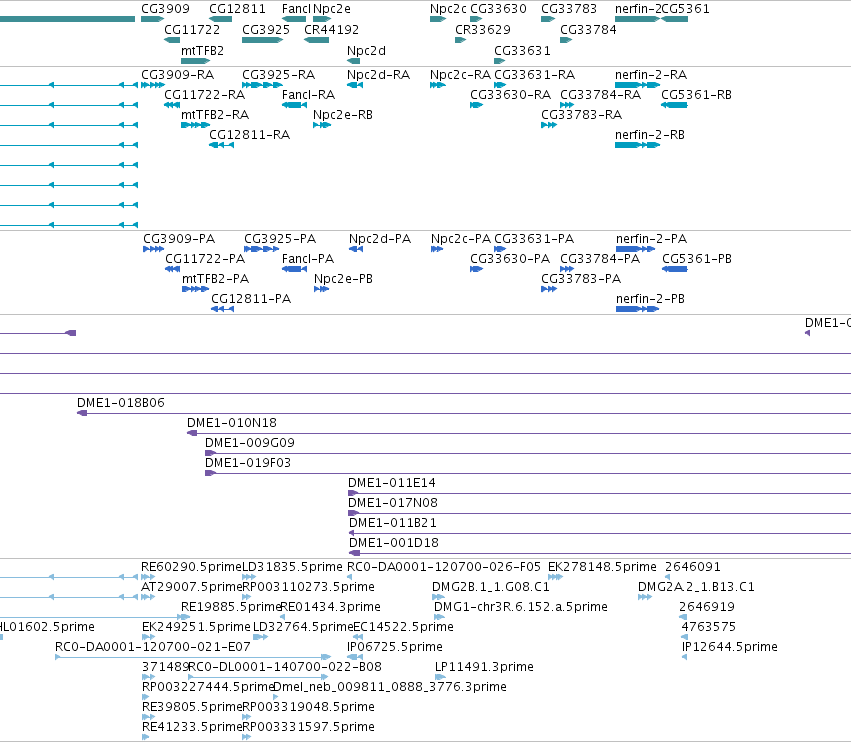The image size is (851, 742).
Task: Click EST AT29007.5prime
Action: (148, 597)
